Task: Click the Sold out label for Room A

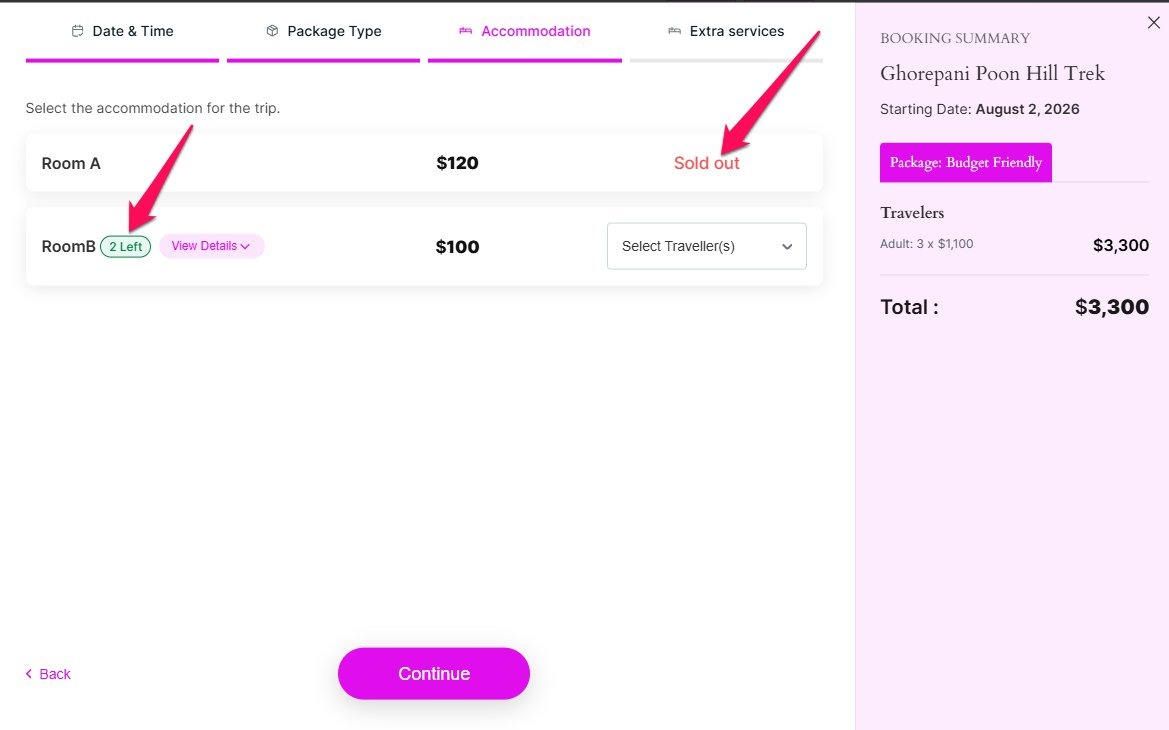Action: coord(706,163)
